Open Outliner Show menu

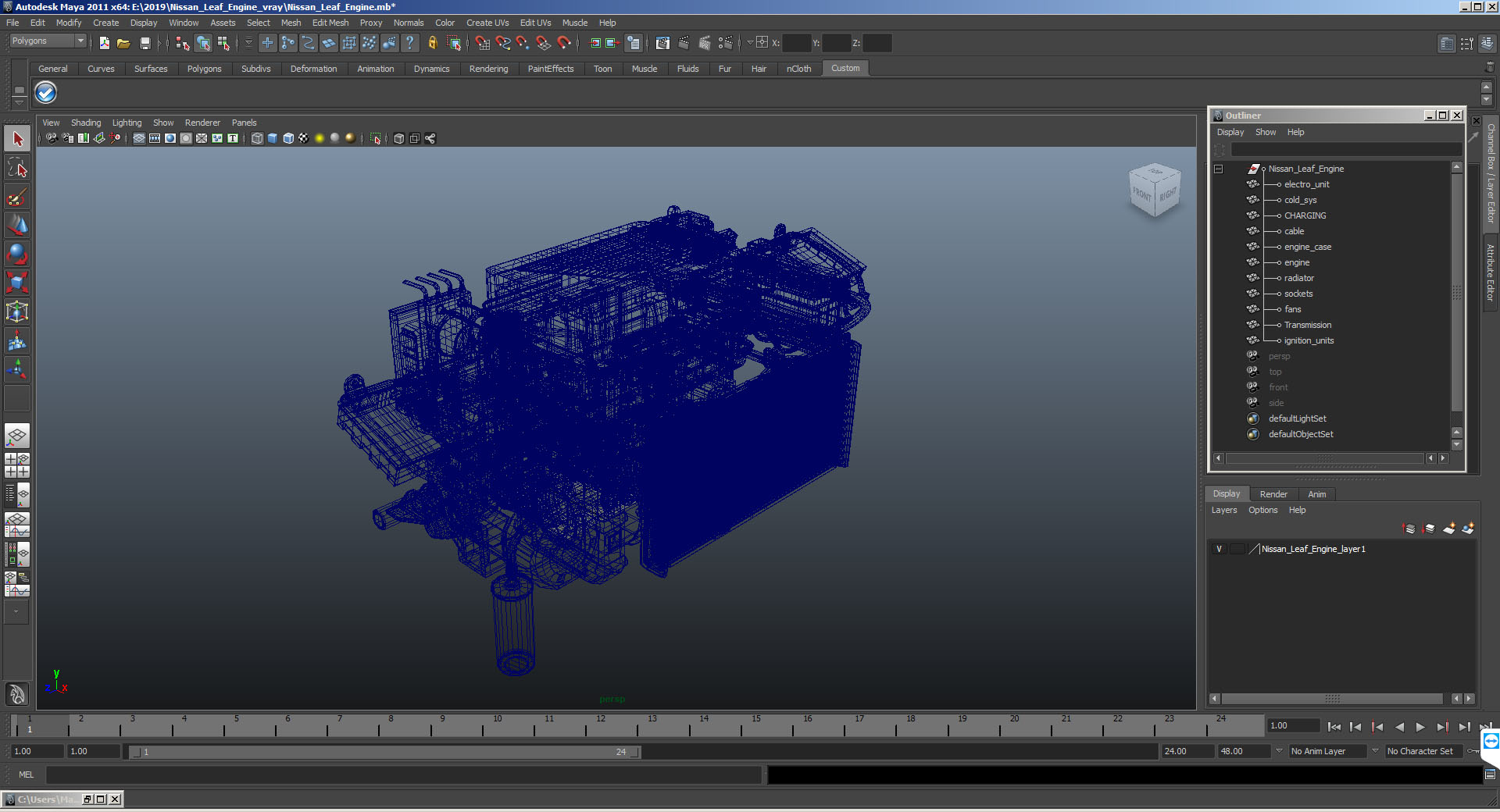[x=1266, y=132]
